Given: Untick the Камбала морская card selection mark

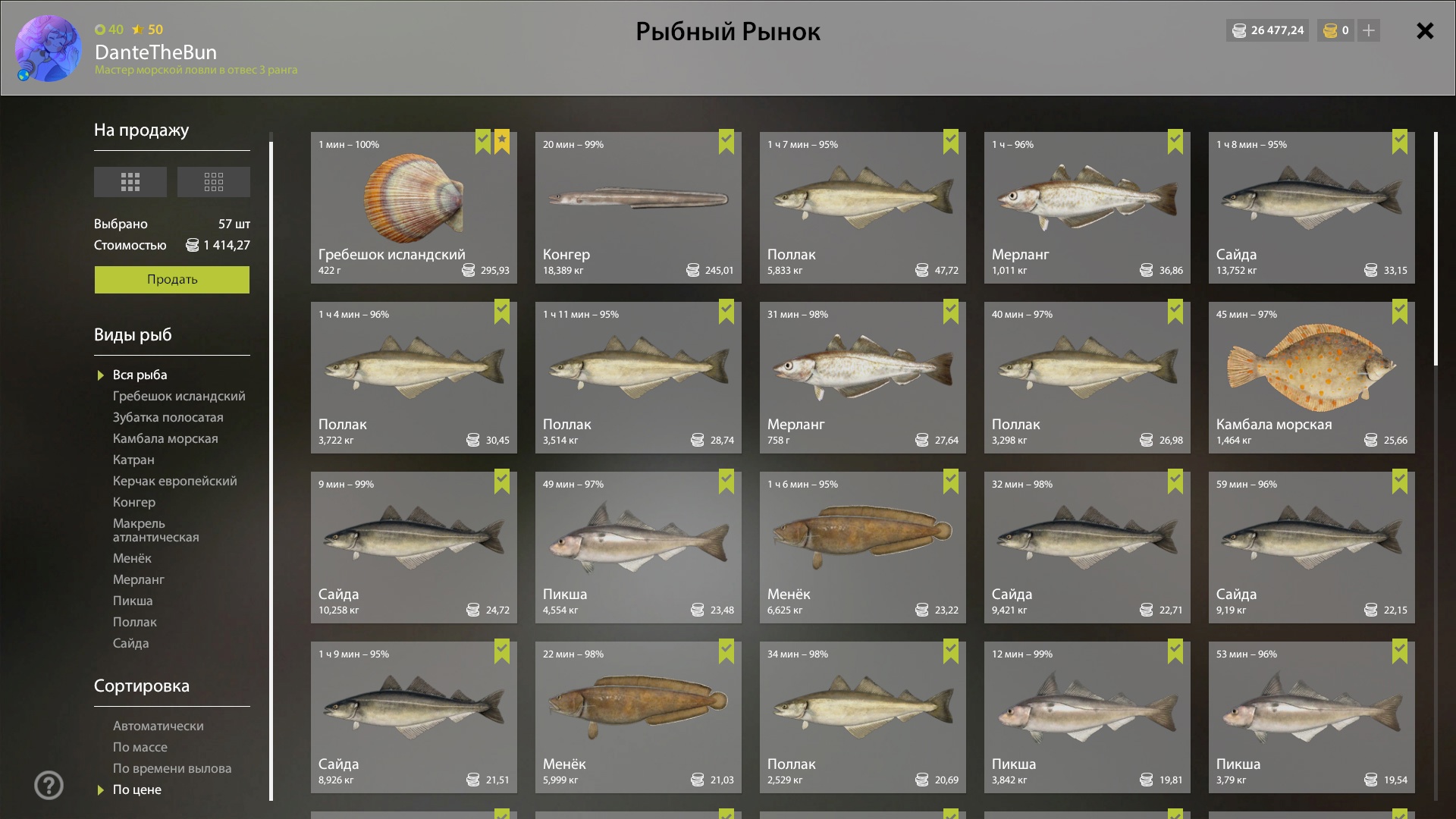Looking at the screenshot, I should point(1400,312).
